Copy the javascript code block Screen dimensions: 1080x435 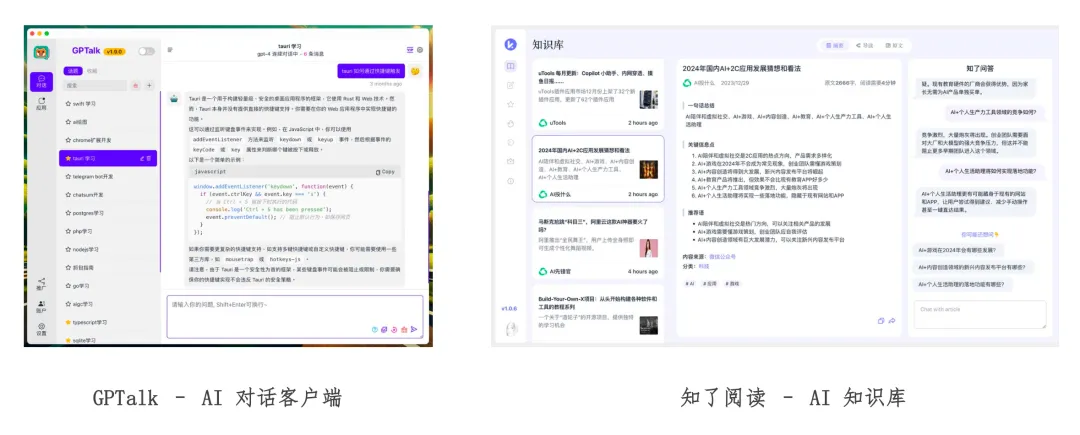[x=385, y=171]
